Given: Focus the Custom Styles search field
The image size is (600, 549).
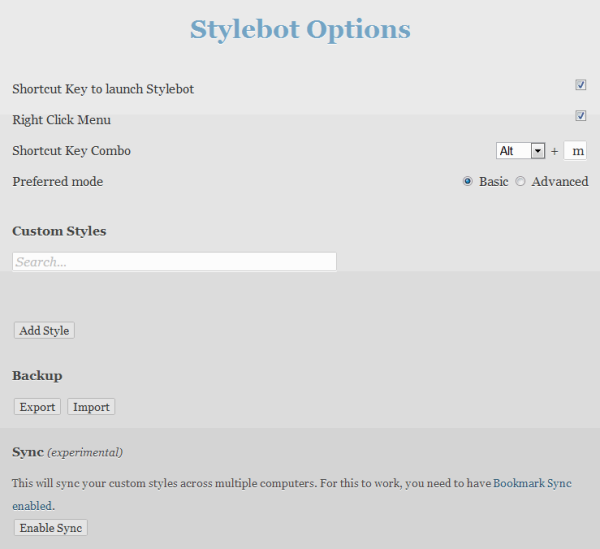Looking at the screenshot, I should [174, 261].
